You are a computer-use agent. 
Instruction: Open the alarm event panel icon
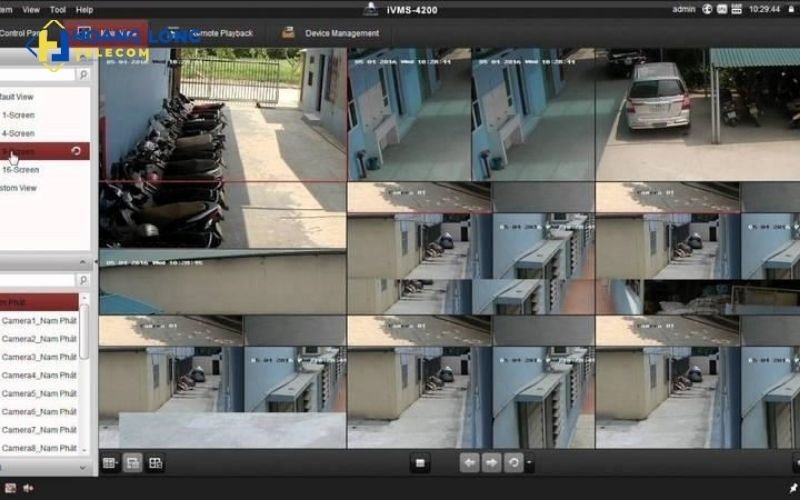10,488
